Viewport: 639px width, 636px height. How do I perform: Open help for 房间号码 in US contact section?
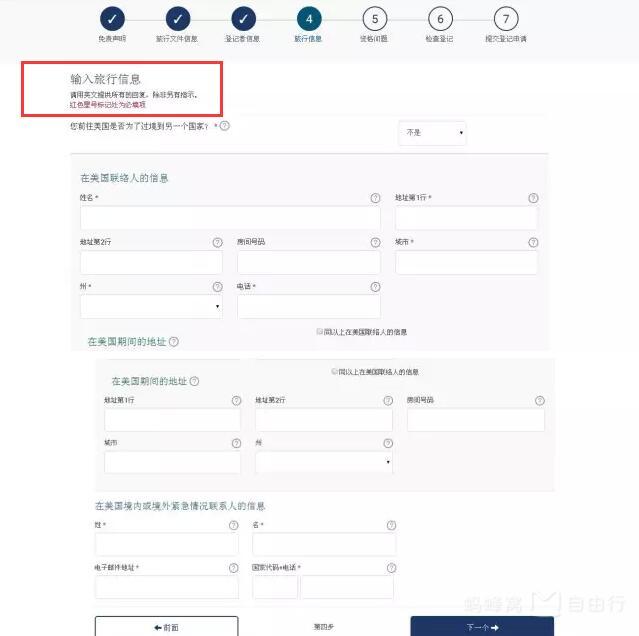tap(375, 242)
